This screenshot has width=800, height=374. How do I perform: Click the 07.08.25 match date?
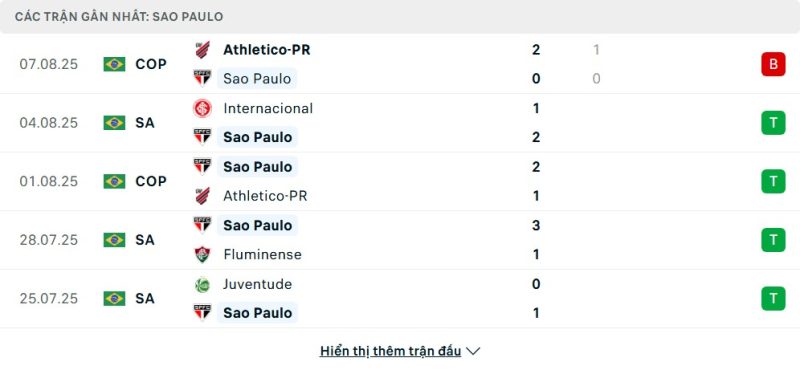point(49,64)
